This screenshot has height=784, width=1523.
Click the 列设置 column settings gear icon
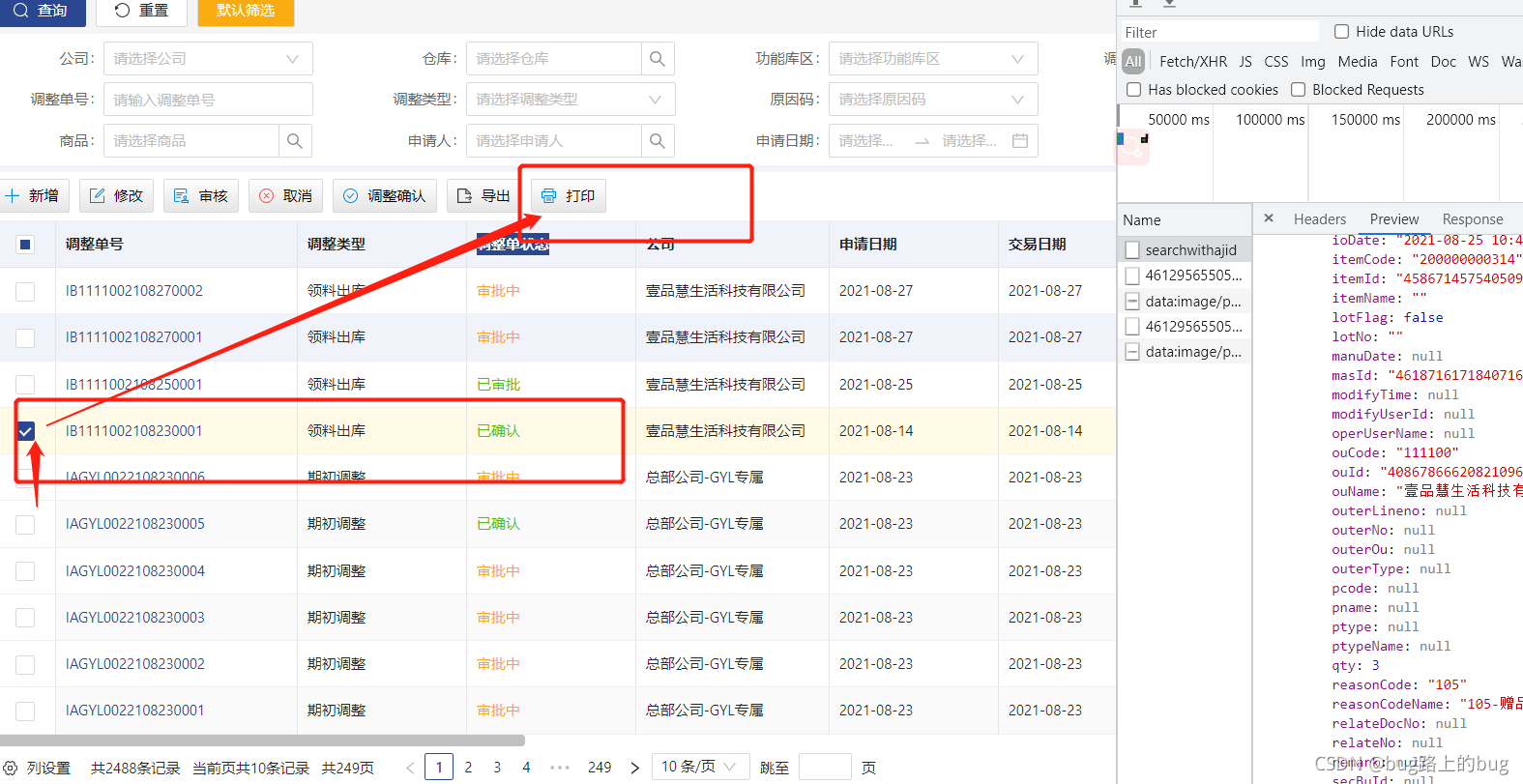tap(10, 768)
